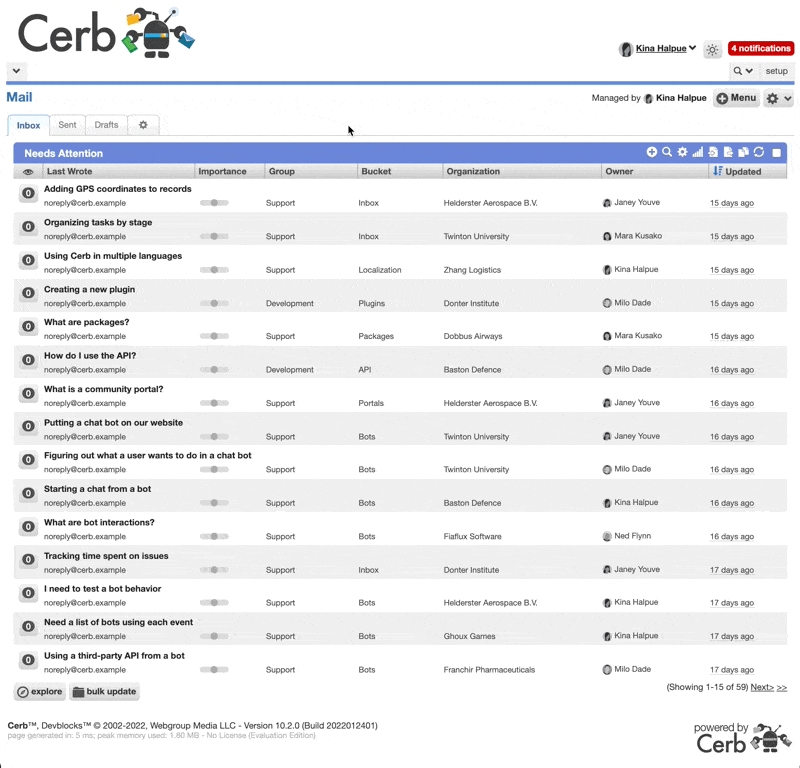This screenshot has width=800, height=768.
Task: Click the avatar beside Managed by Kina Halpue
Action: [x=648, y=98]
